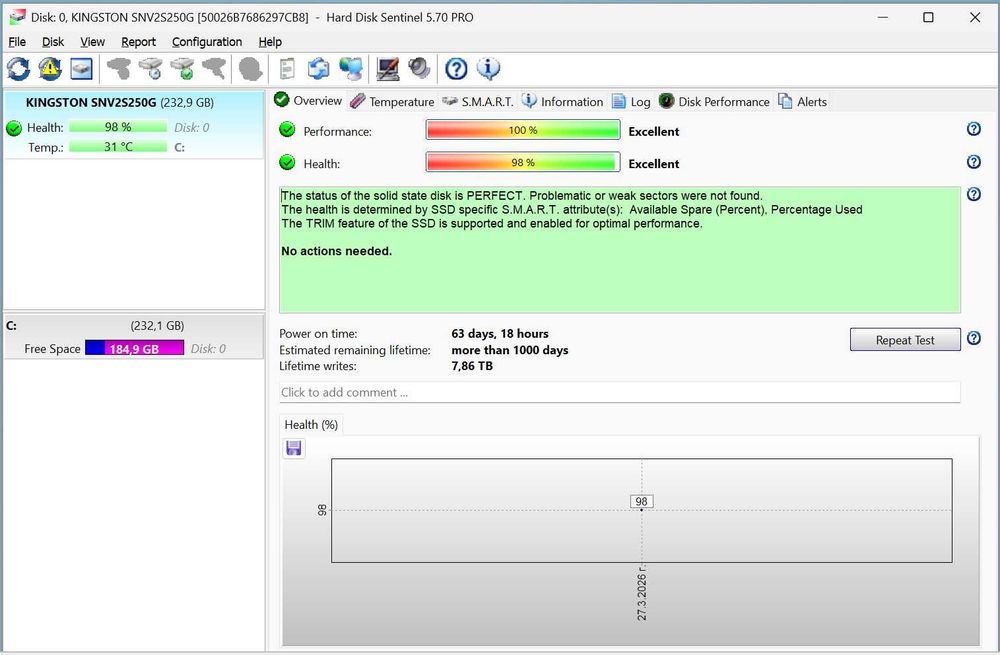Click the '7,86 TB' lifetime writes value
1000x655 pixels.
[472, 366]
